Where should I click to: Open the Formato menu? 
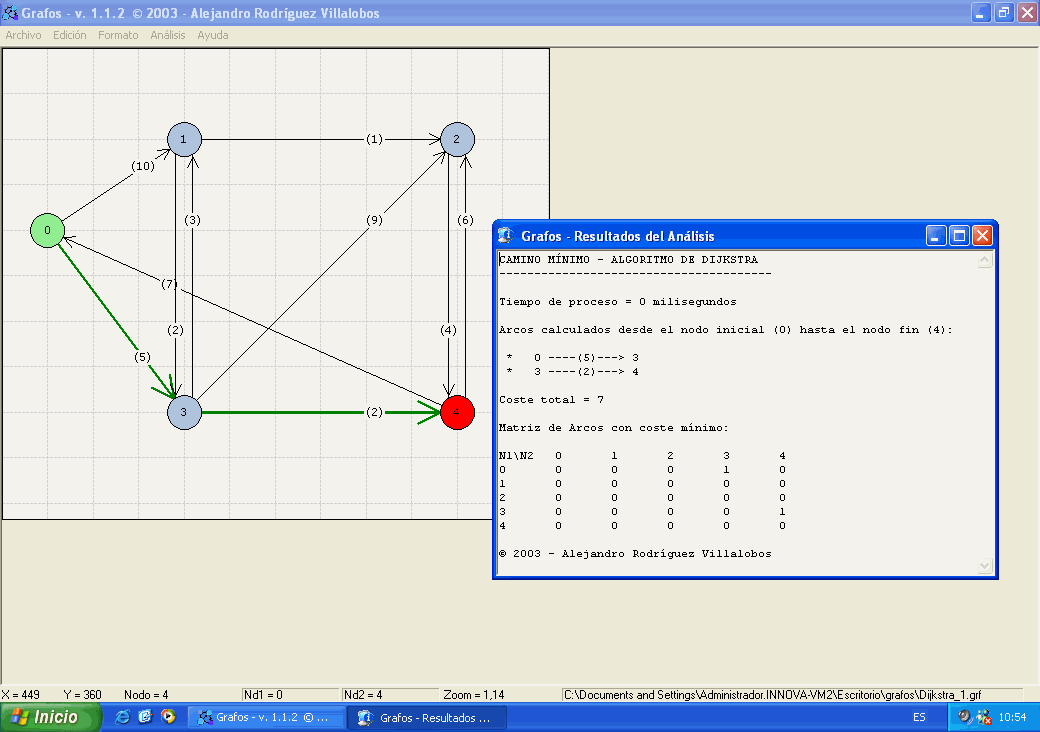[118, 35]
